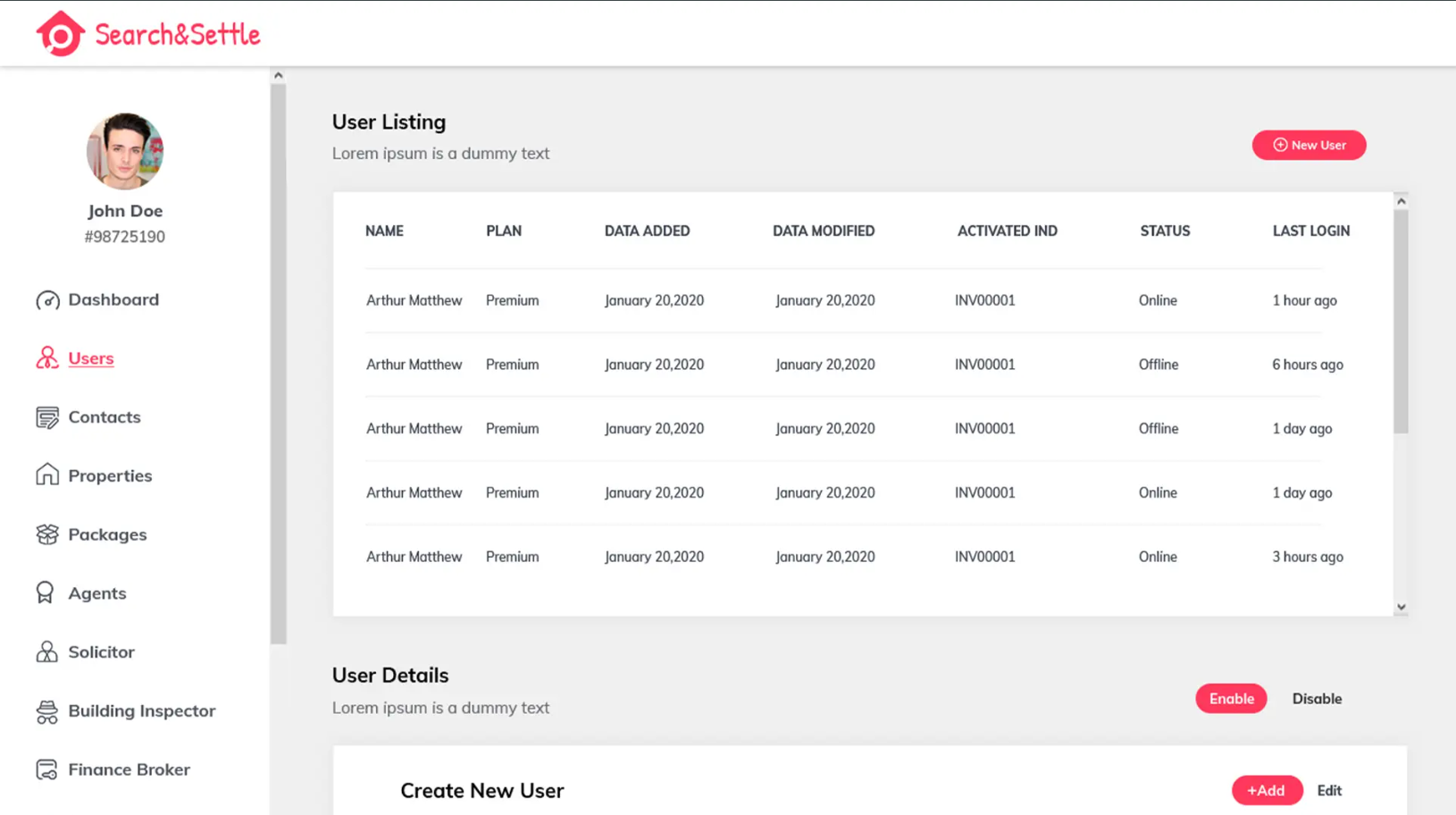Click the Packages box icon

pos(47,534)
